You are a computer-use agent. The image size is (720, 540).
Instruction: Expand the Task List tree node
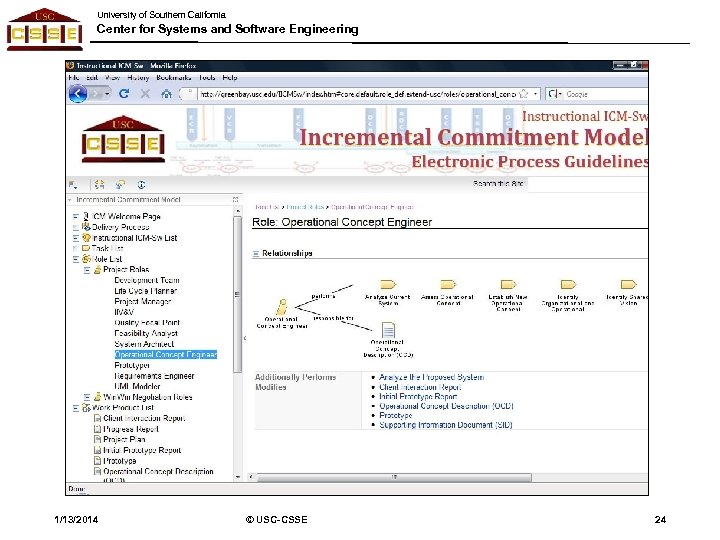click(76, 248)
